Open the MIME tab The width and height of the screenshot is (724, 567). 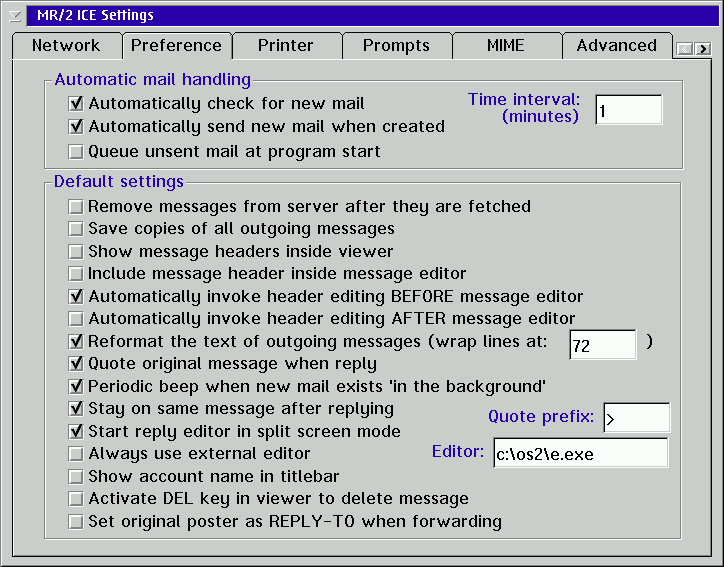(x=506, y=46)
